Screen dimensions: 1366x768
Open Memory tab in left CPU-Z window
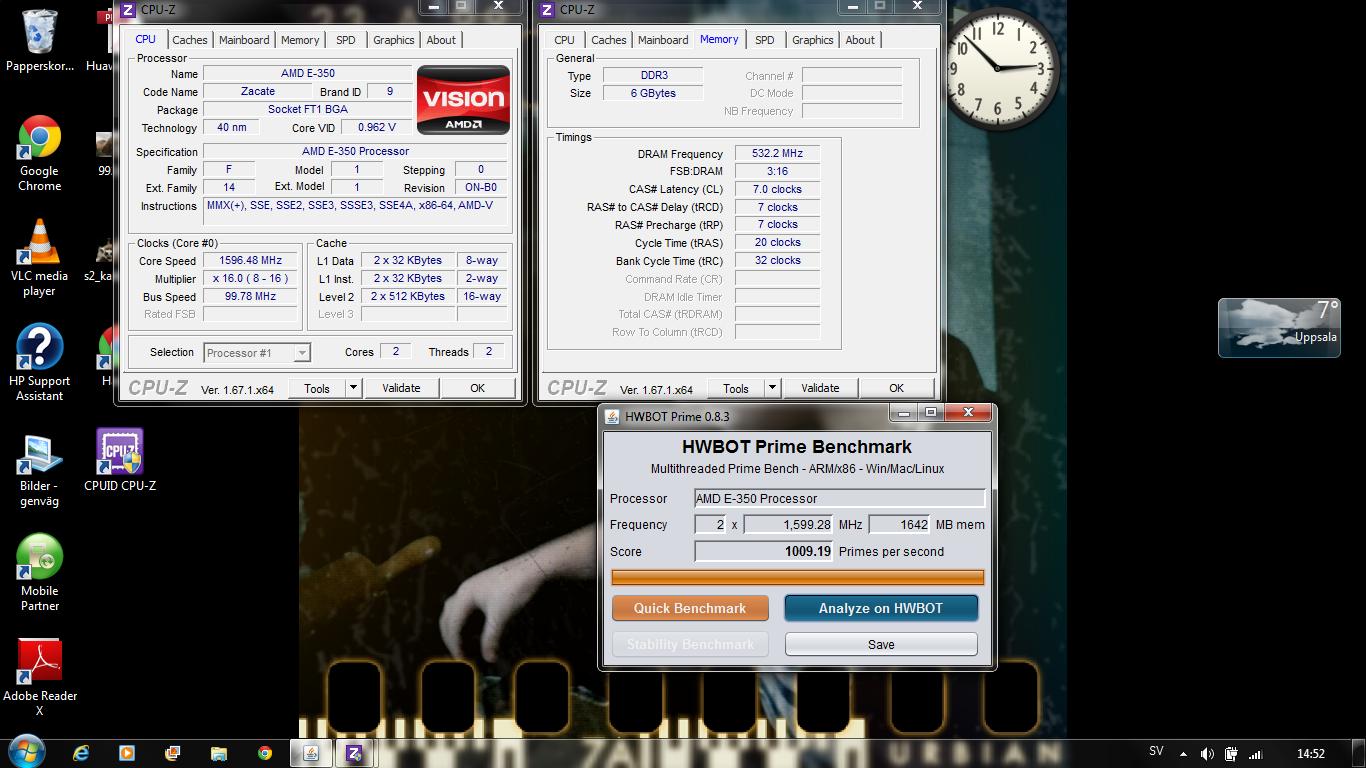click(x=300, y=40)
